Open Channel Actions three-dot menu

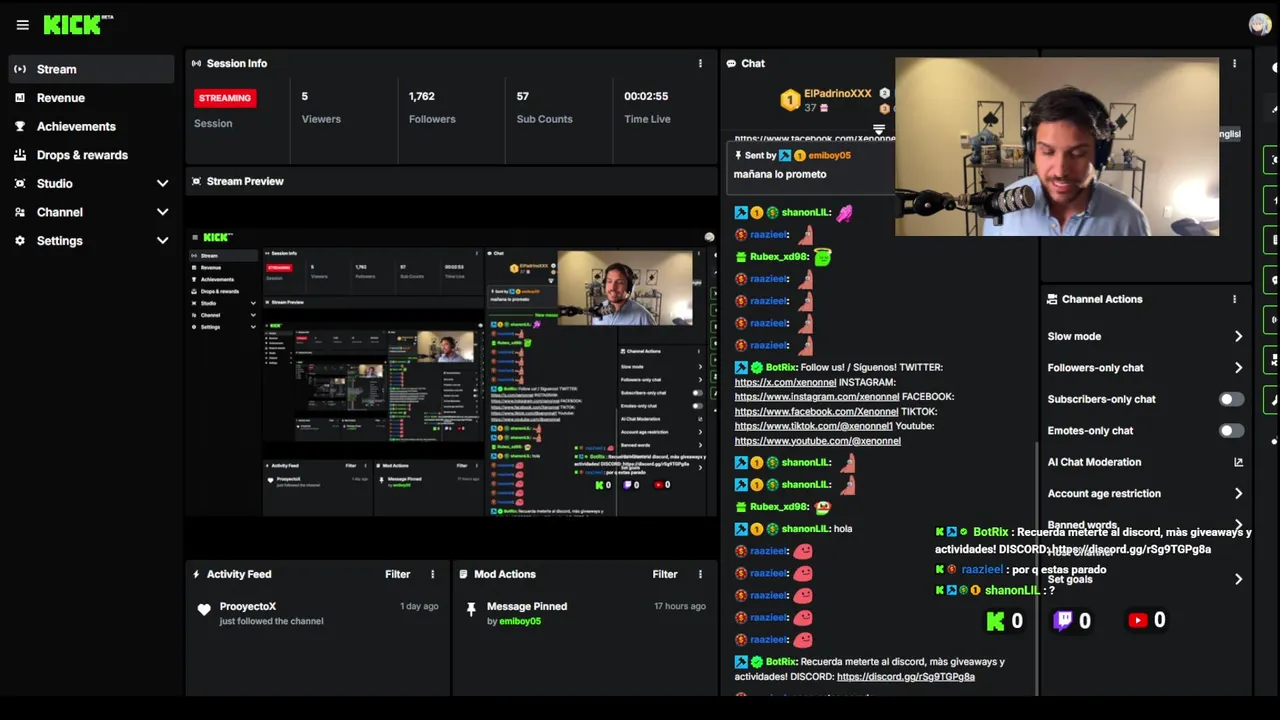pos(1234,299)
